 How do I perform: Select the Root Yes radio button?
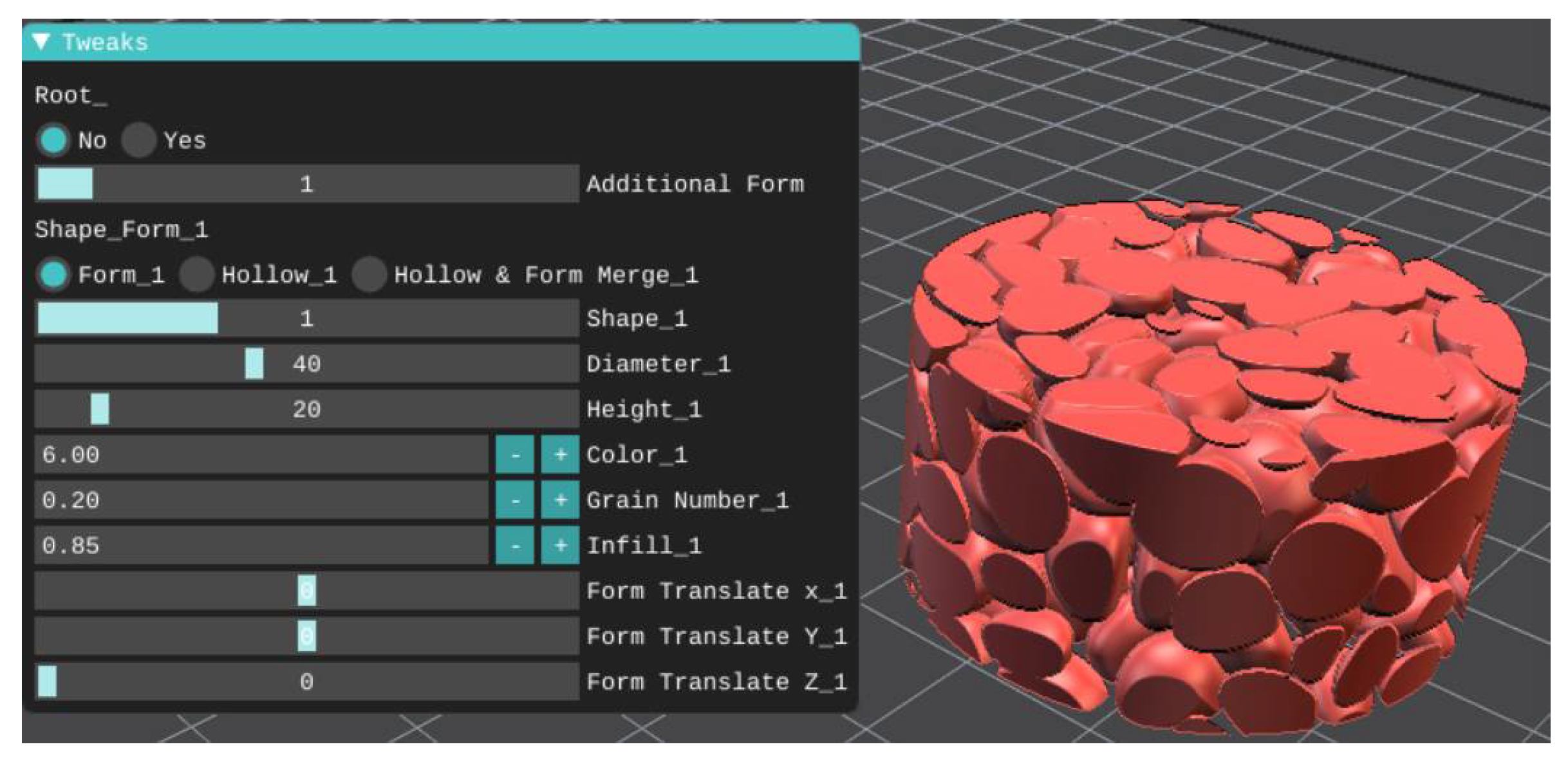[139, 140]
